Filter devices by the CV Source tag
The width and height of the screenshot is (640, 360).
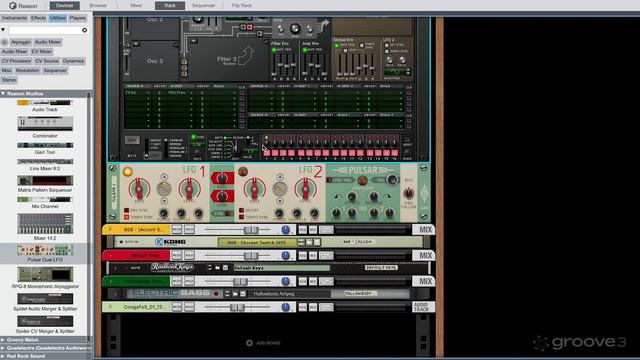pos(47,61)
